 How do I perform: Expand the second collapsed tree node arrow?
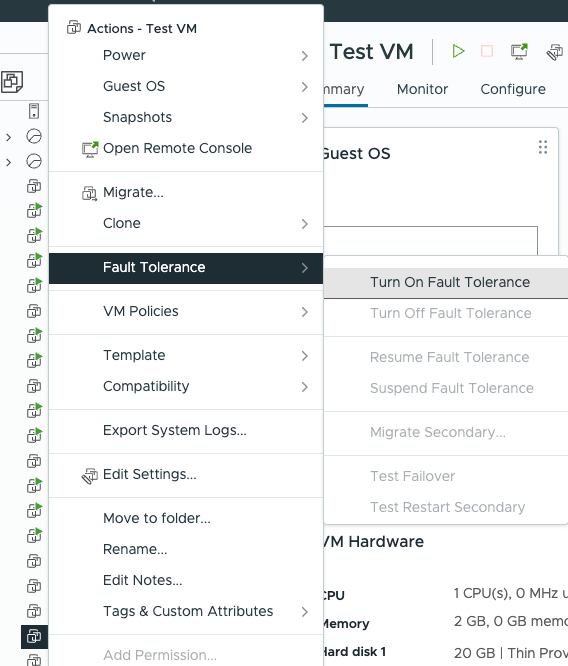(8, 162)
